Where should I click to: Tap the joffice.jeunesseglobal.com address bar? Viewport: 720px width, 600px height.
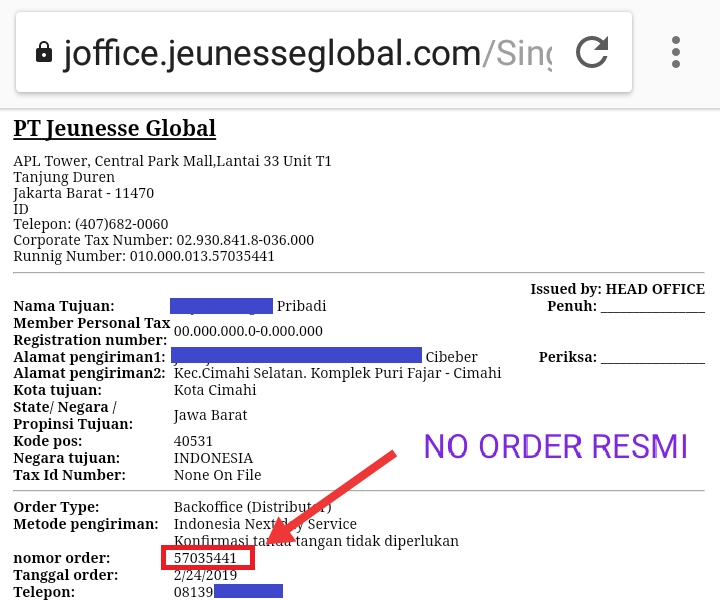[307, 53]
